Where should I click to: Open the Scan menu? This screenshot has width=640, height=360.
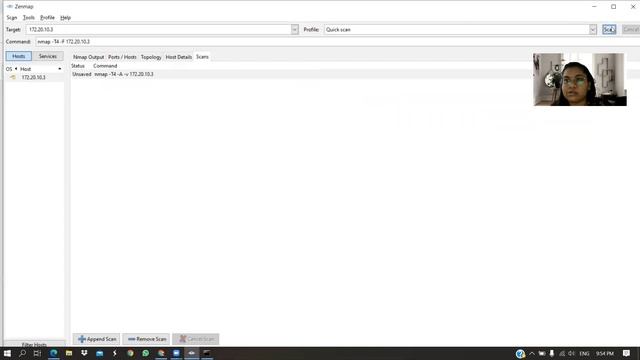point(12,18)
